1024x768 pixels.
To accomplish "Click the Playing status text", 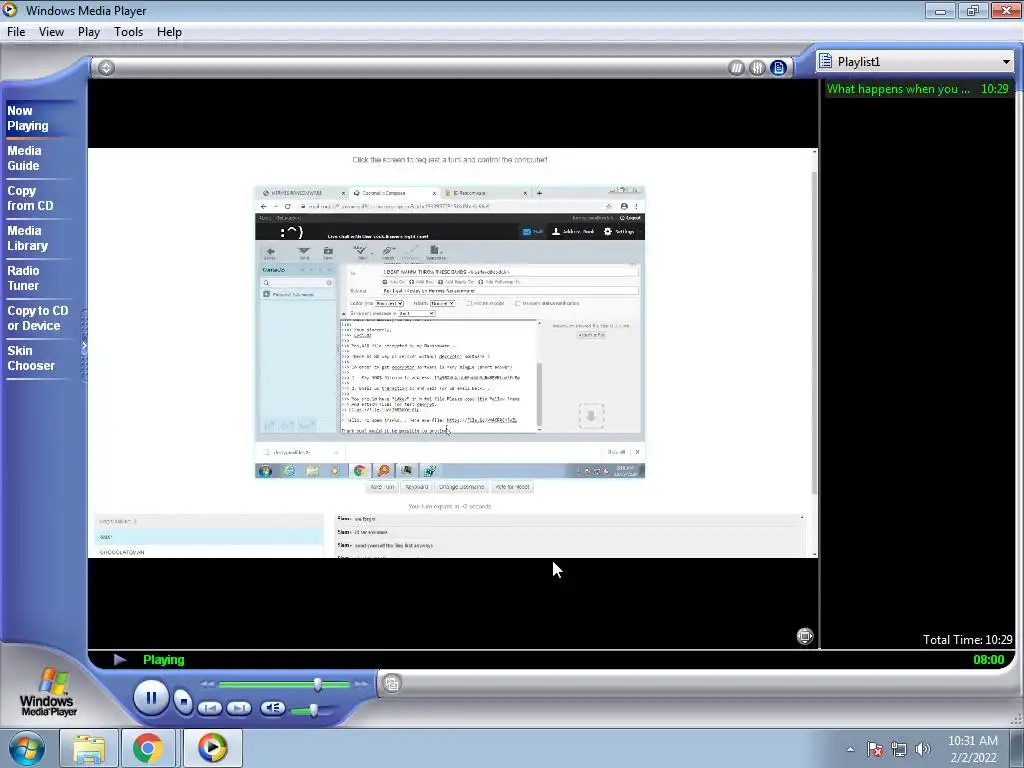I will pos(163,660).
